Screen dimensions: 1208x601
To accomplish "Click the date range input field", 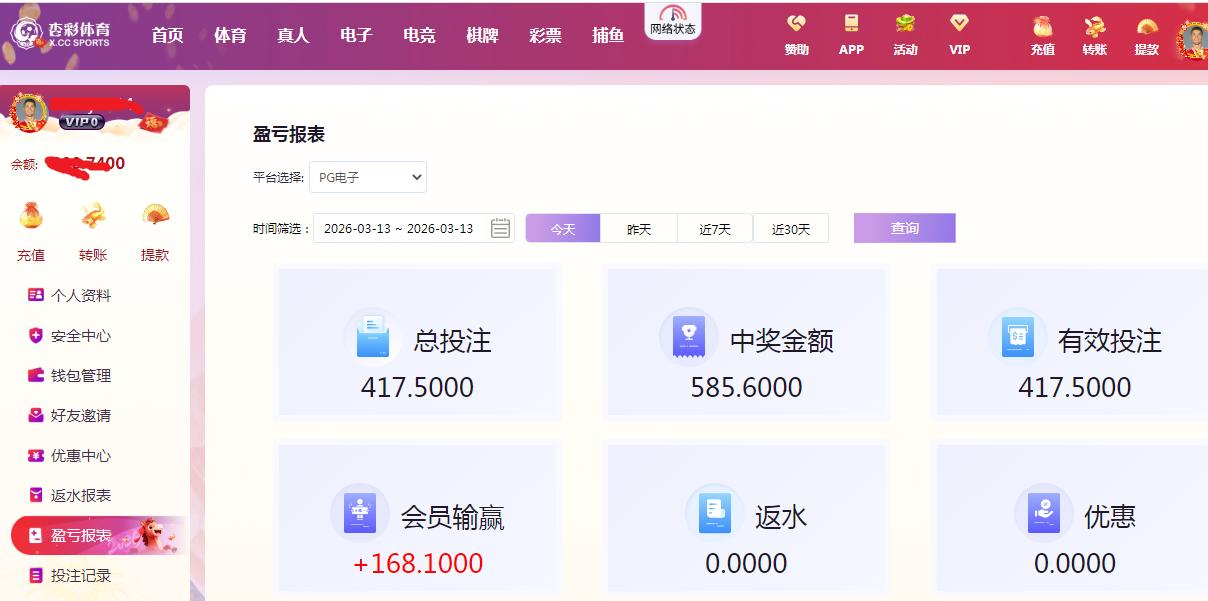I will click(x=414, y=228).
